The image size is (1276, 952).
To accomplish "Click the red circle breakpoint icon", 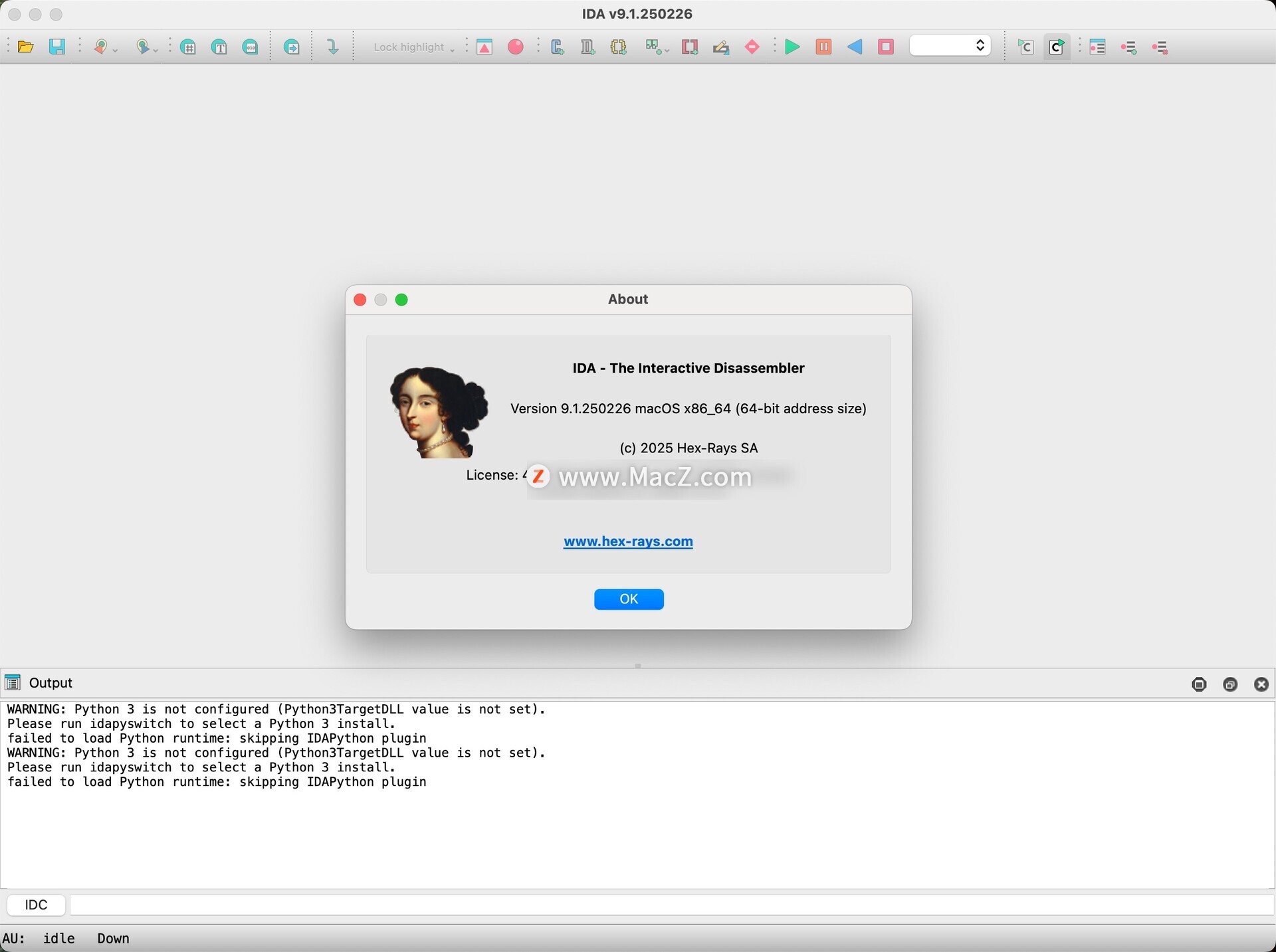I will coord(516,47).
